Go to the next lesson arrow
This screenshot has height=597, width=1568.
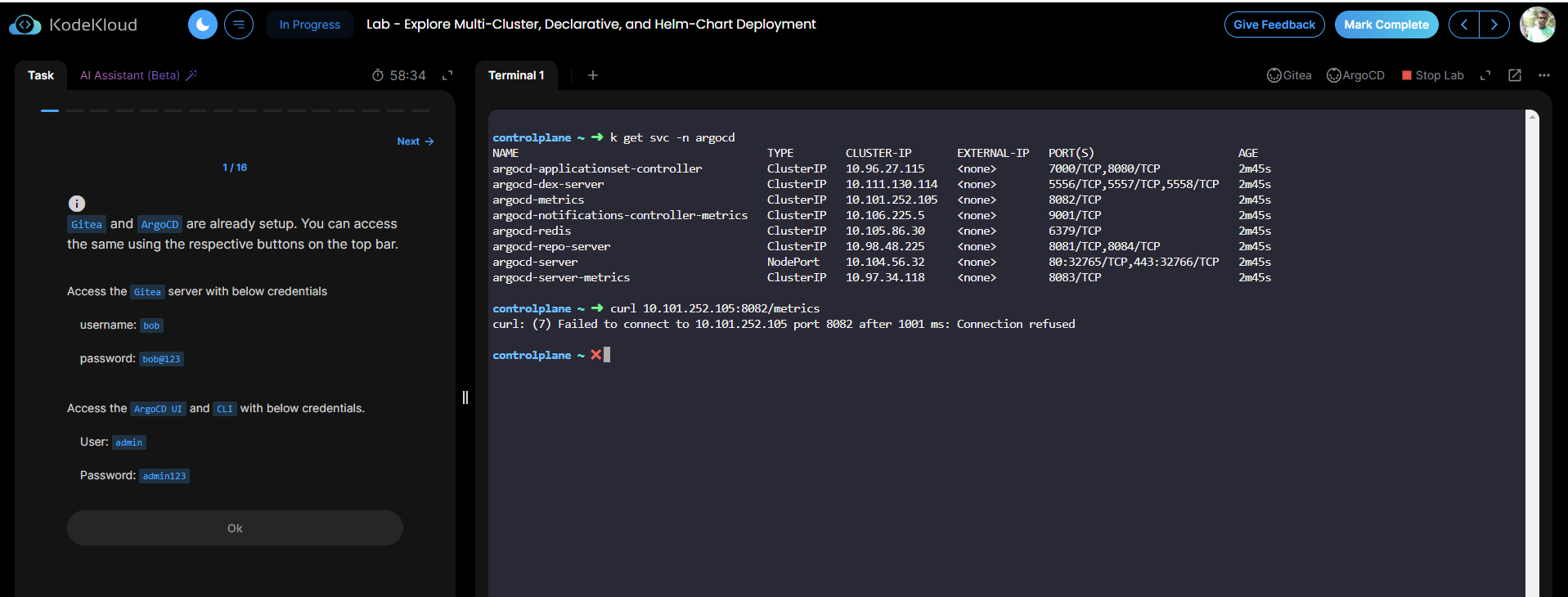1494,25
